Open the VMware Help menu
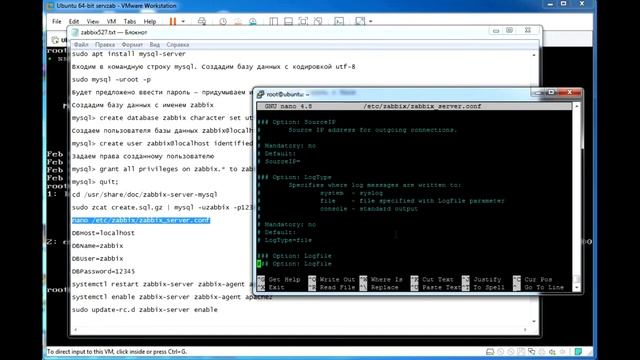Viewport: 640px width, 360px height. 150,21
